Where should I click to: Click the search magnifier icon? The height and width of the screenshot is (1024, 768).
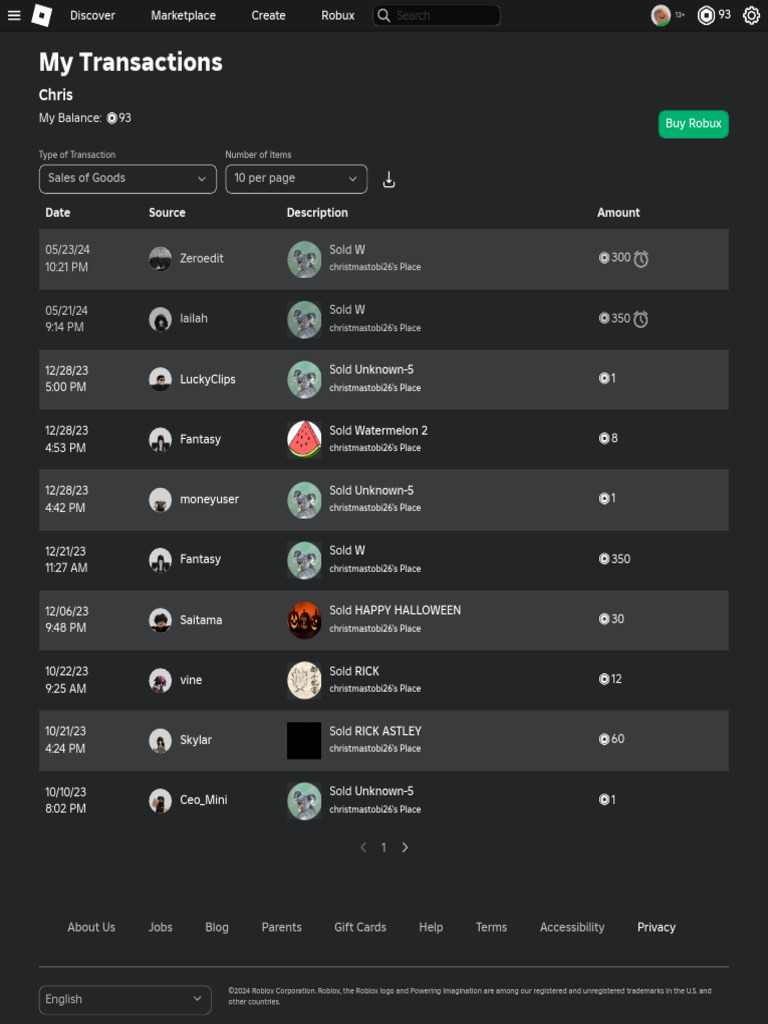(x=384, y=15)
